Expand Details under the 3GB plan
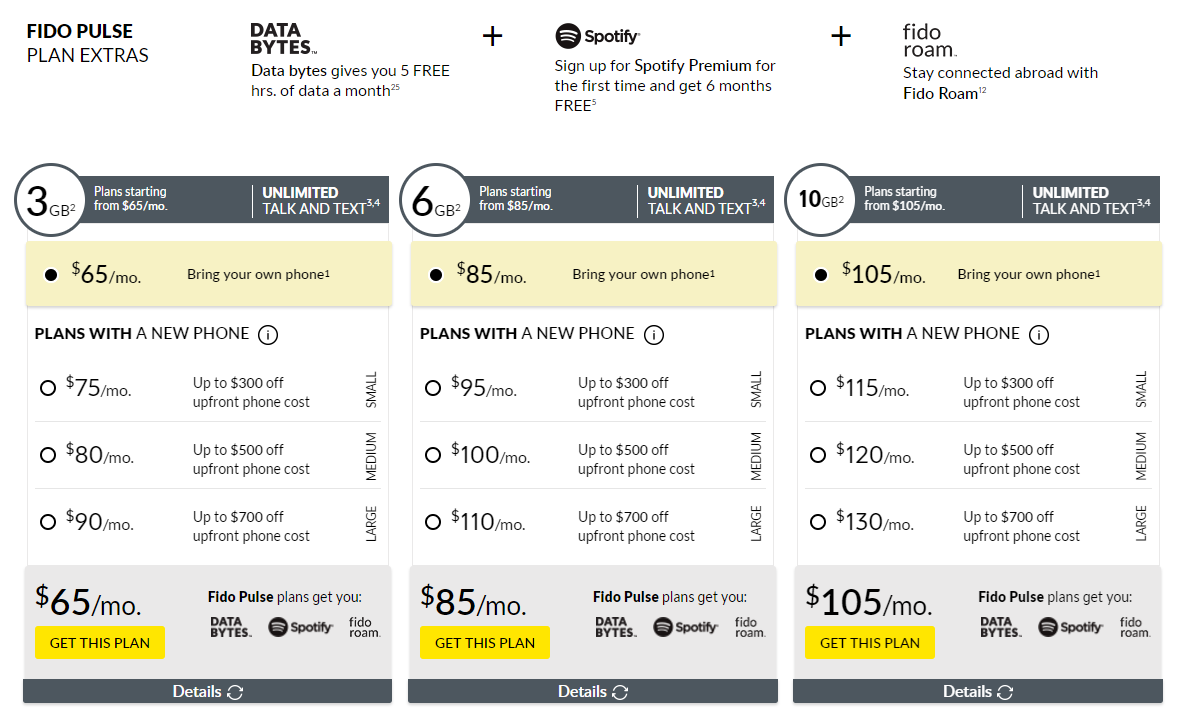The image size is (1180, 724). click(207, 692)
